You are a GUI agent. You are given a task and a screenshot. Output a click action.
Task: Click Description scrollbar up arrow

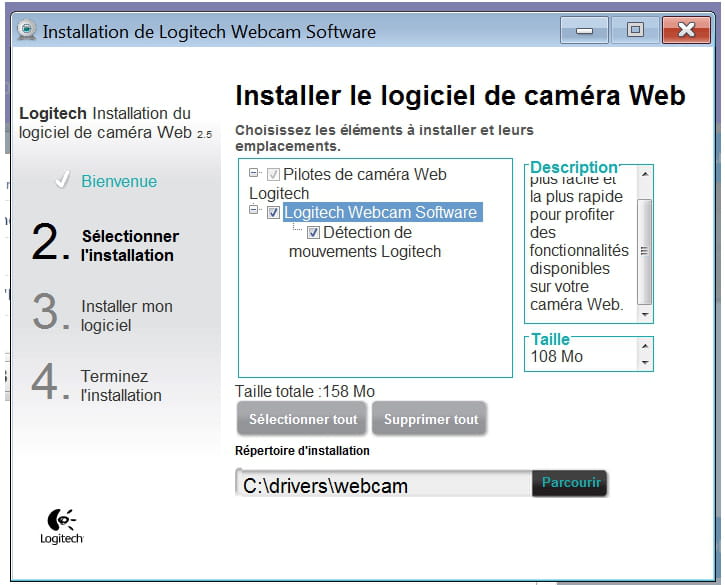click(x=645, y=174)
